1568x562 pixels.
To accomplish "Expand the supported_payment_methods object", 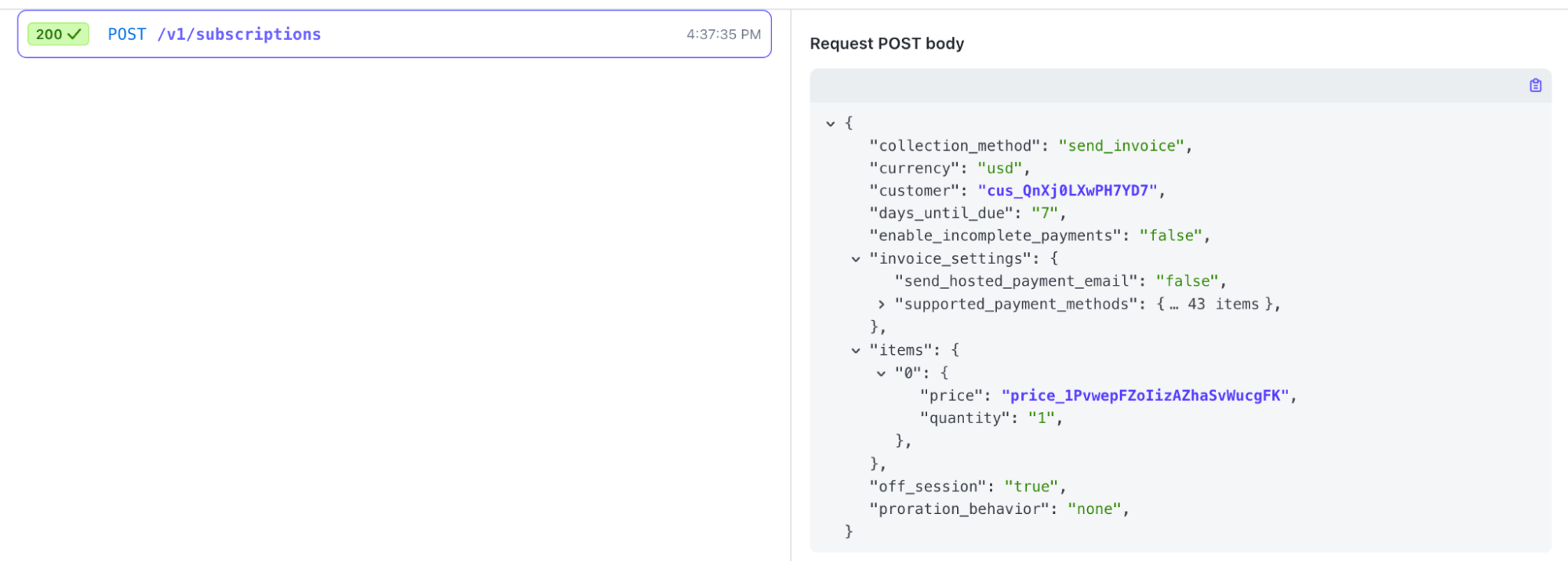I will click(x=881, y=305).
